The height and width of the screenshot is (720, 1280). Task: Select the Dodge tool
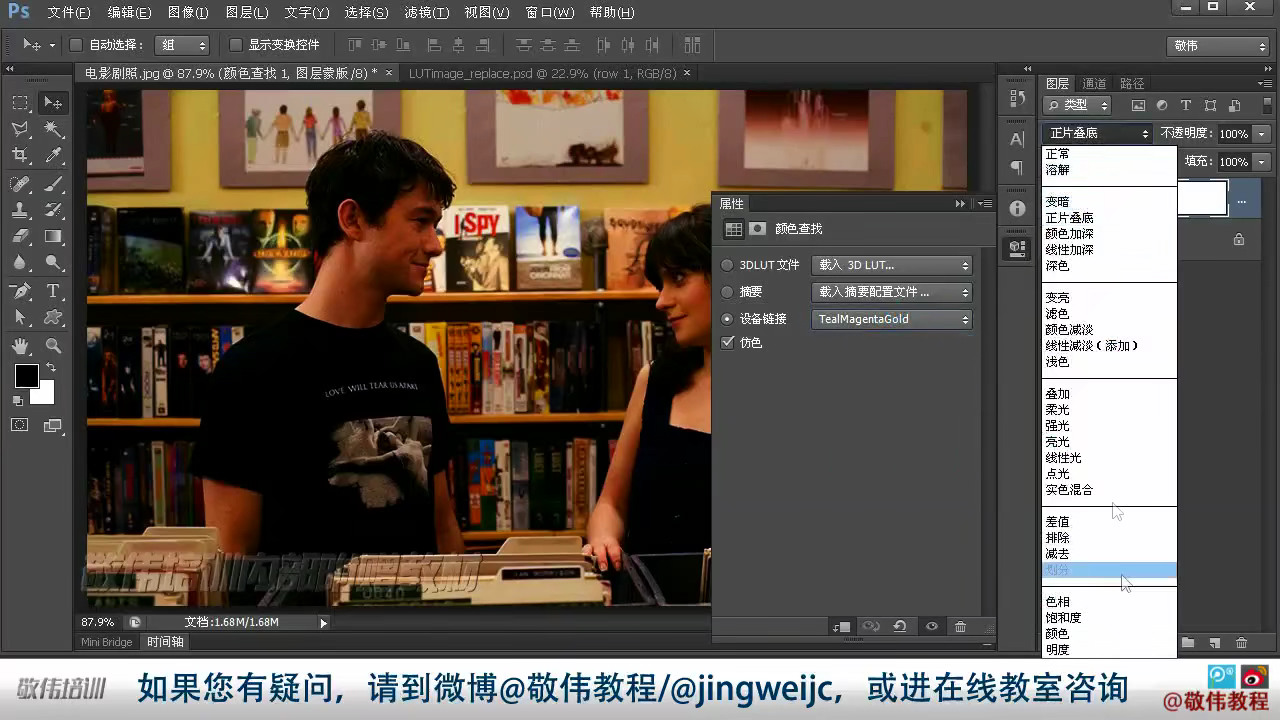click(x=53, y=262)
